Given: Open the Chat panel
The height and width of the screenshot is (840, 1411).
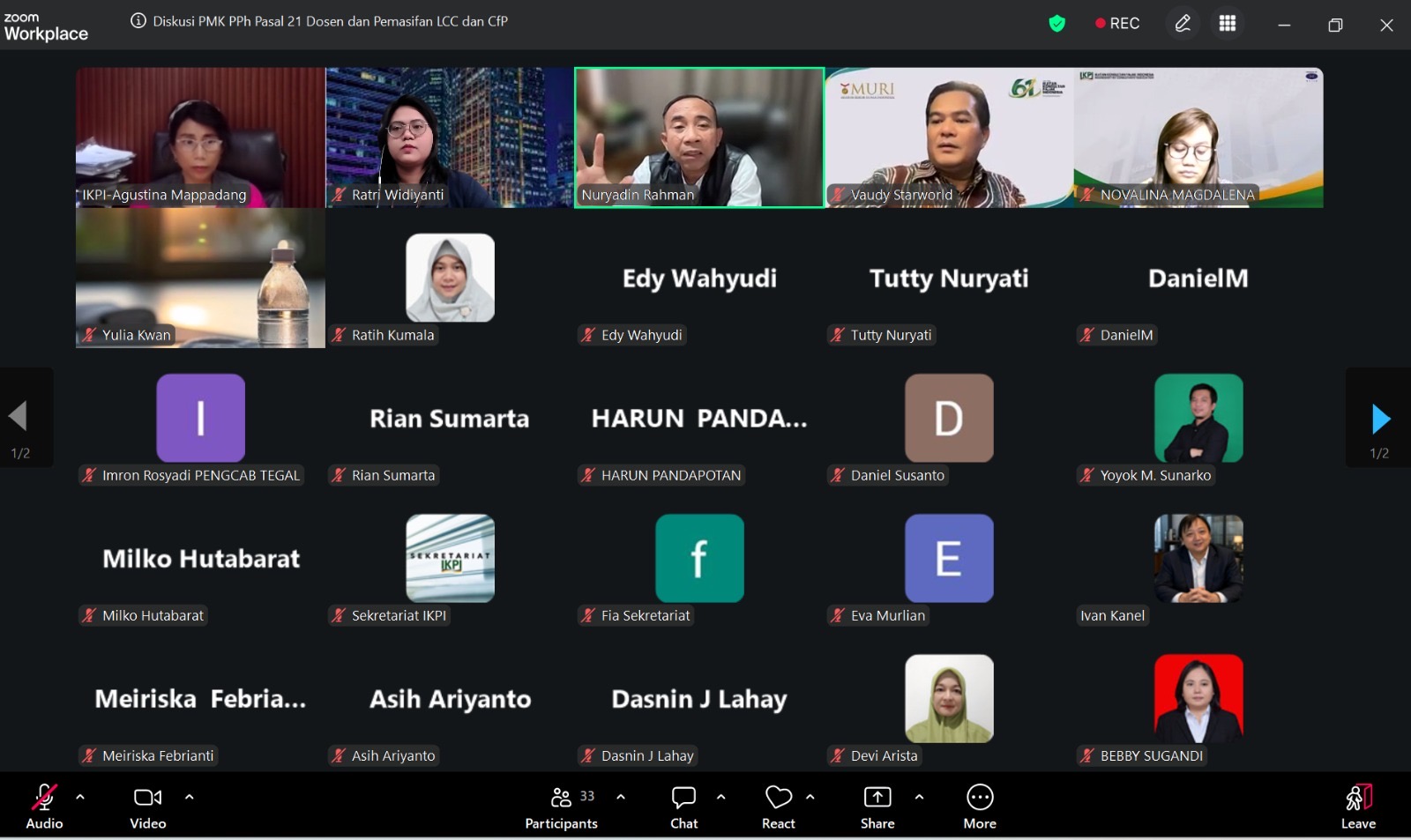Looking at the screenshot, I should point(683,807).
